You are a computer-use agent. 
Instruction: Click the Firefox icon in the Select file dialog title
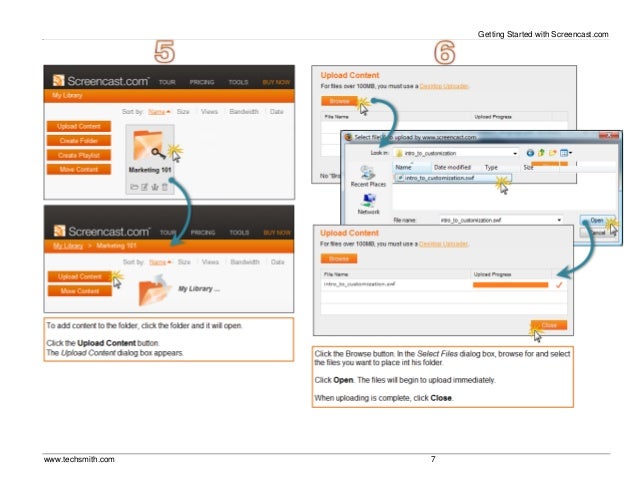(x=348, y=137)
